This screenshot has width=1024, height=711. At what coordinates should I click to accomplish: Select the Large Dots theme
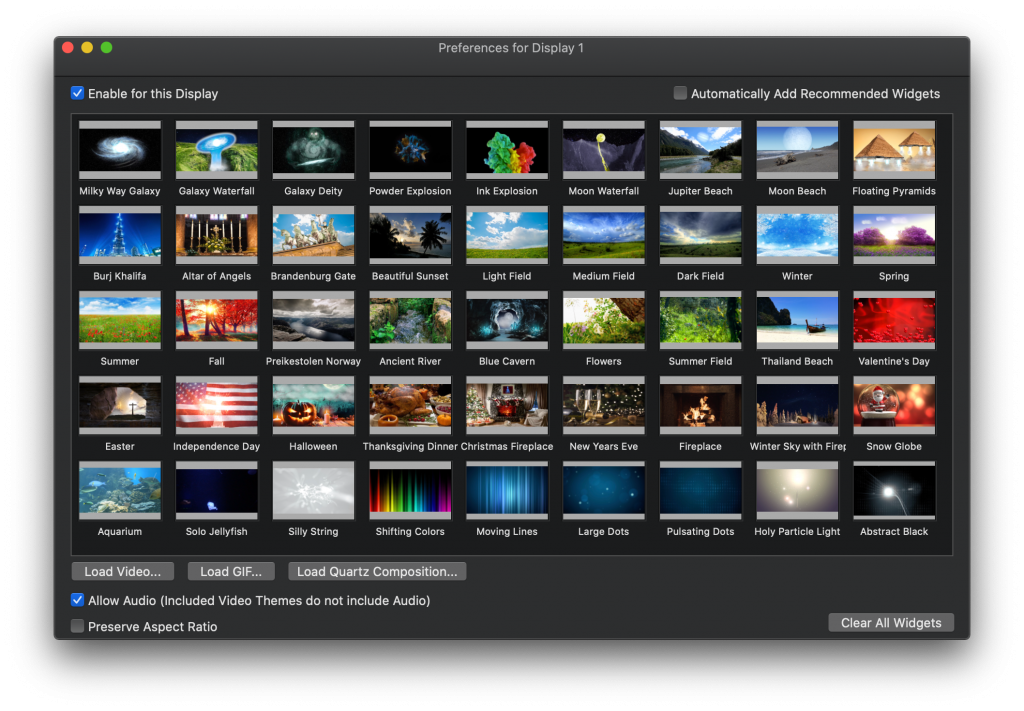coord(603,490)
